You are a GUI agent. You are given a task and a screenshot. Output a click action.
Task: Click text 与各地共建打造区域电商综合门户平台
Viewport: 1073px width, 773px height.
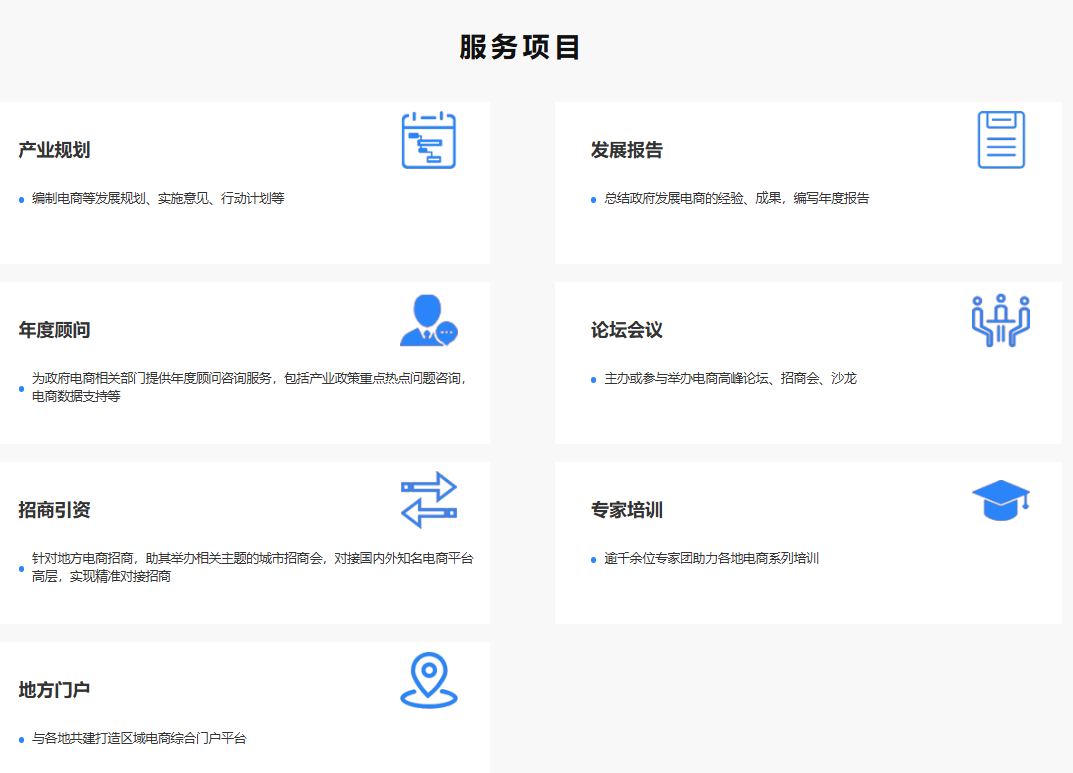click(x=139, y=739)
